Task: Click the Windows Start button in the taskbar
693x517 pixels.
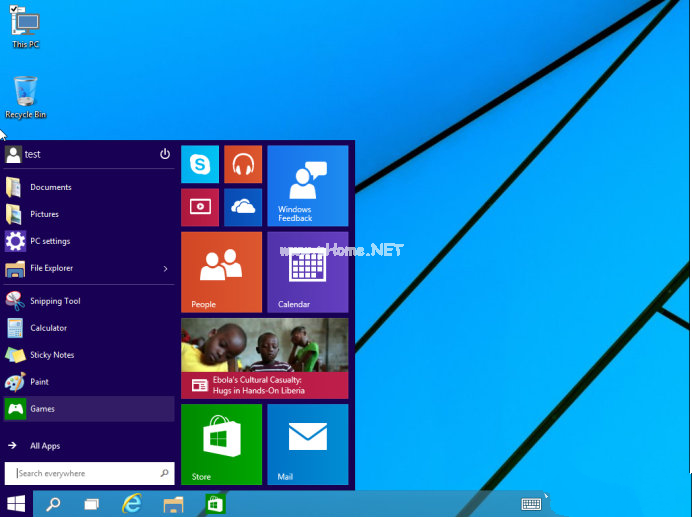Action: point(16,503)
